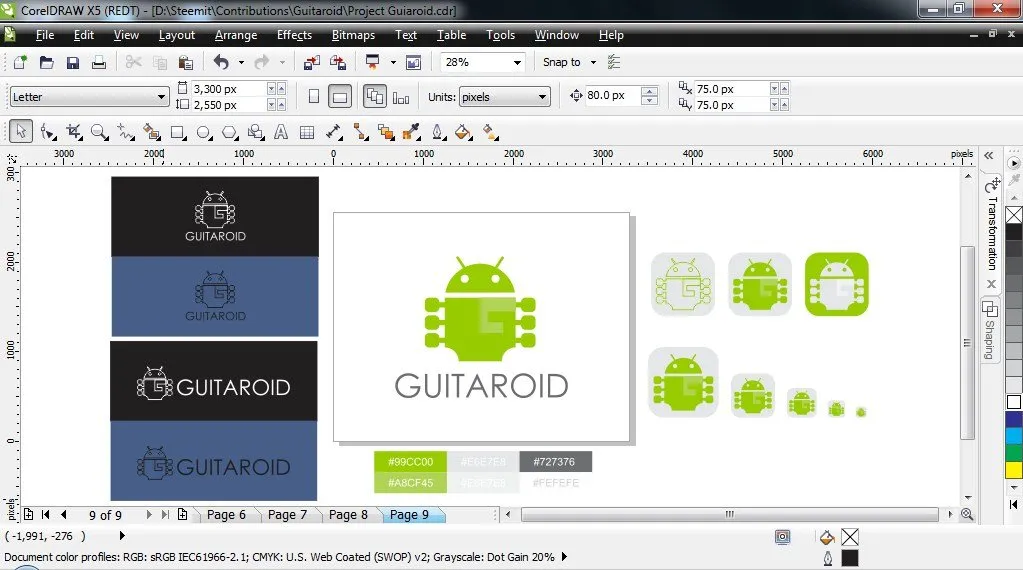The height and width of the screenshot is (570, 1023).
Task: Select the Text tool
Action: (281, 132)
